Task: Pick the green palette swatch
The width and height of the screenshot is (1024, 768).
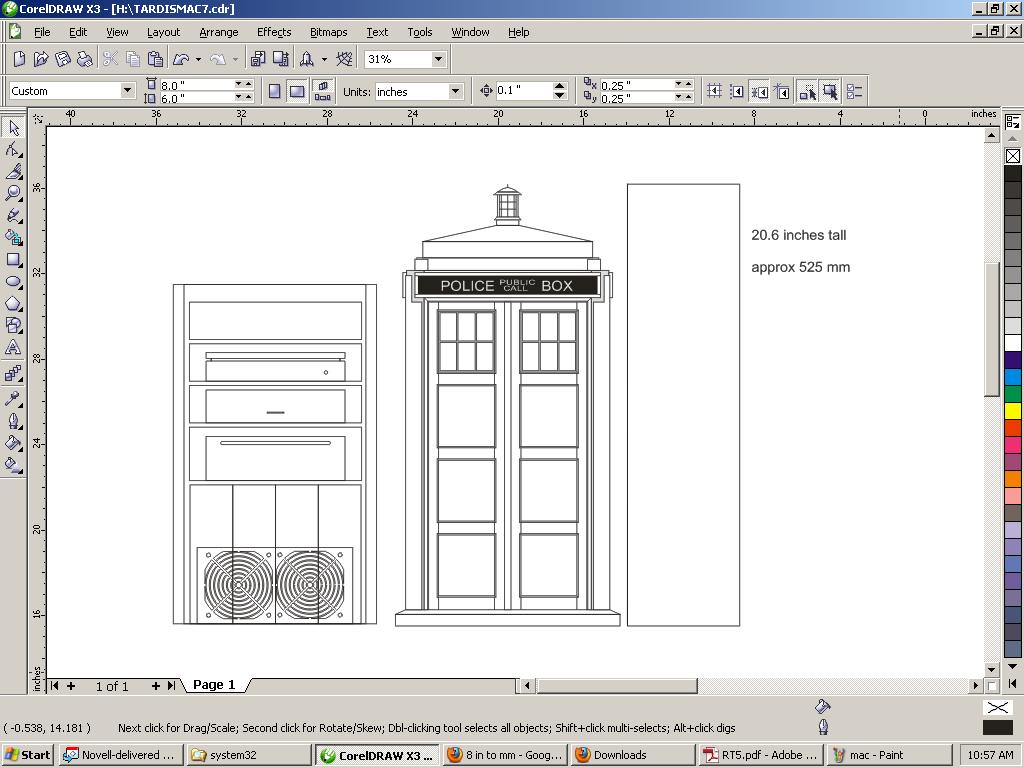Action: (x=1012, y=394)
